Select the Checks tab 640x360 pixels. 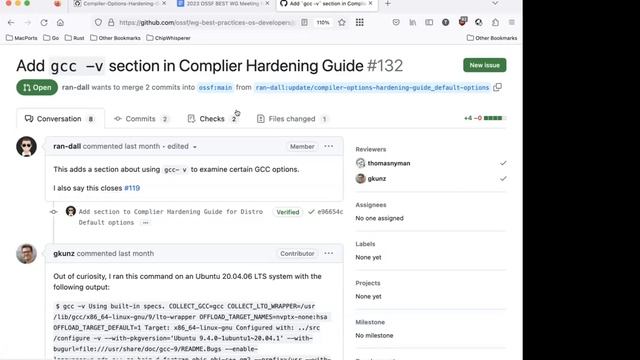(x=212, y=119)
